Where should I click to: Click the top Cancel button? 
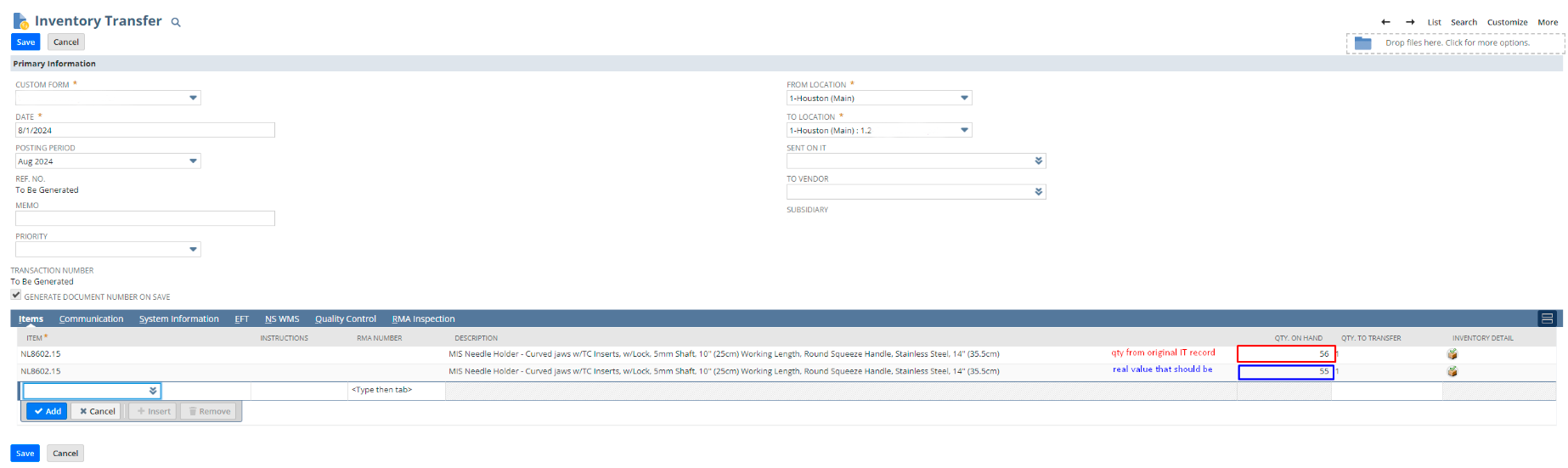point(66,42)
